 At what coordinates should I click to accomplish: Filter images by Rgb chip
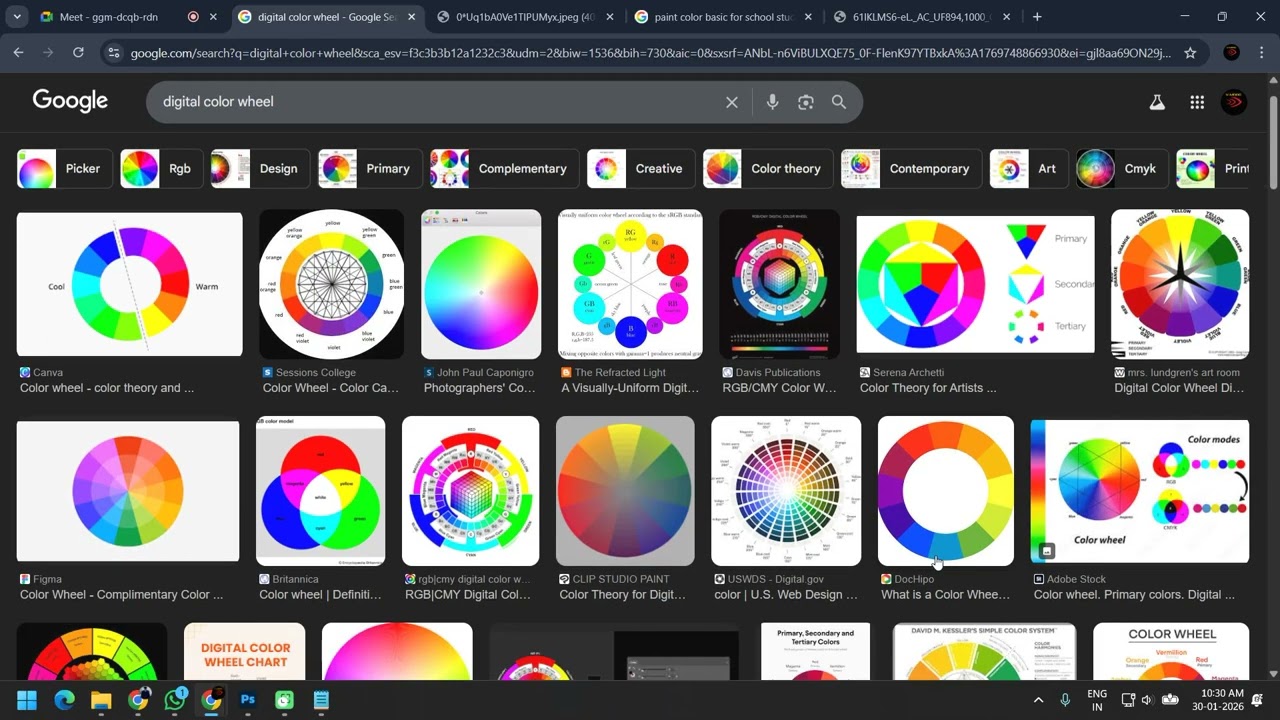(x=162, y=169)
